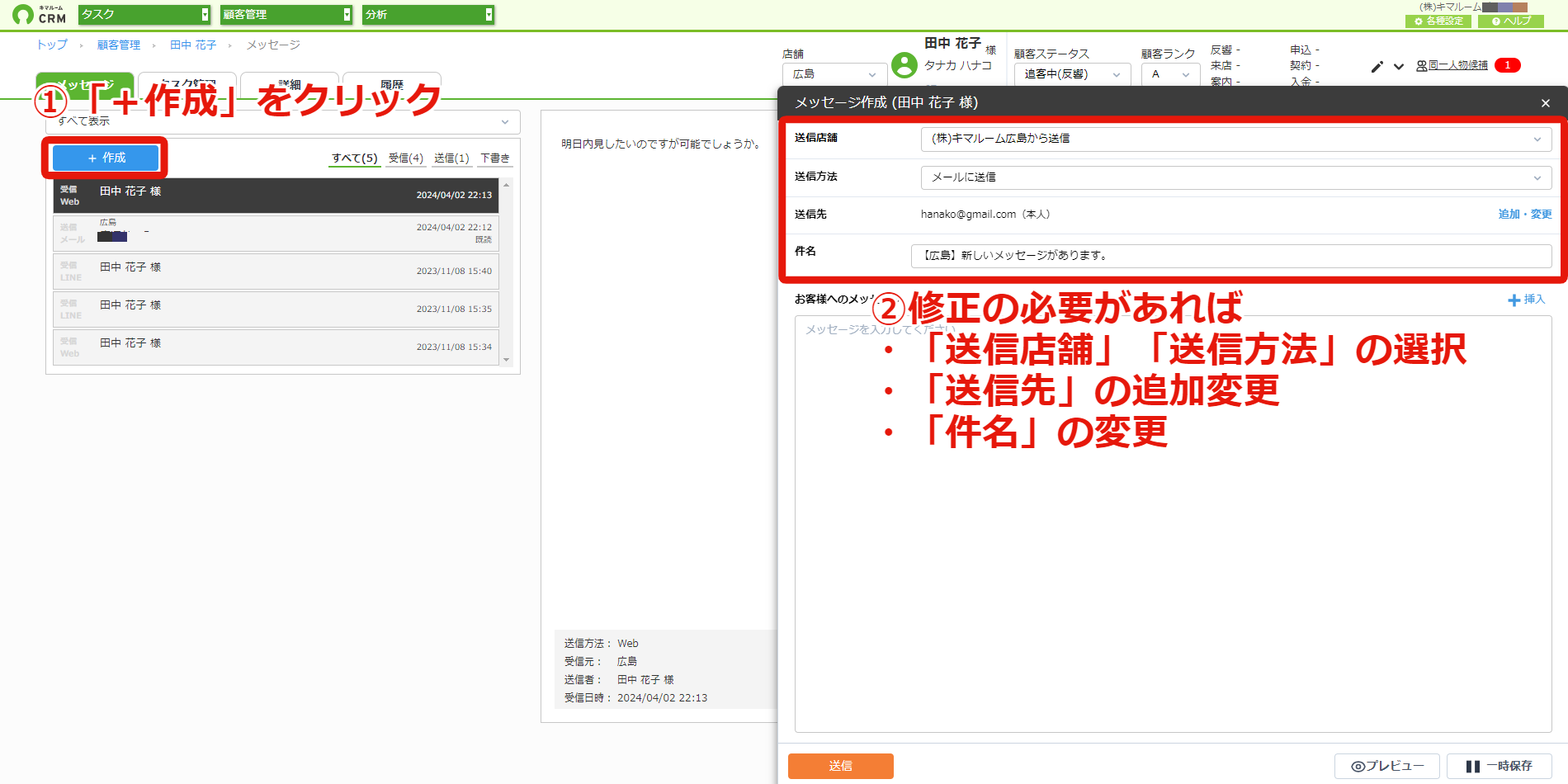Click the green customer avatar icon

(904, 65)
